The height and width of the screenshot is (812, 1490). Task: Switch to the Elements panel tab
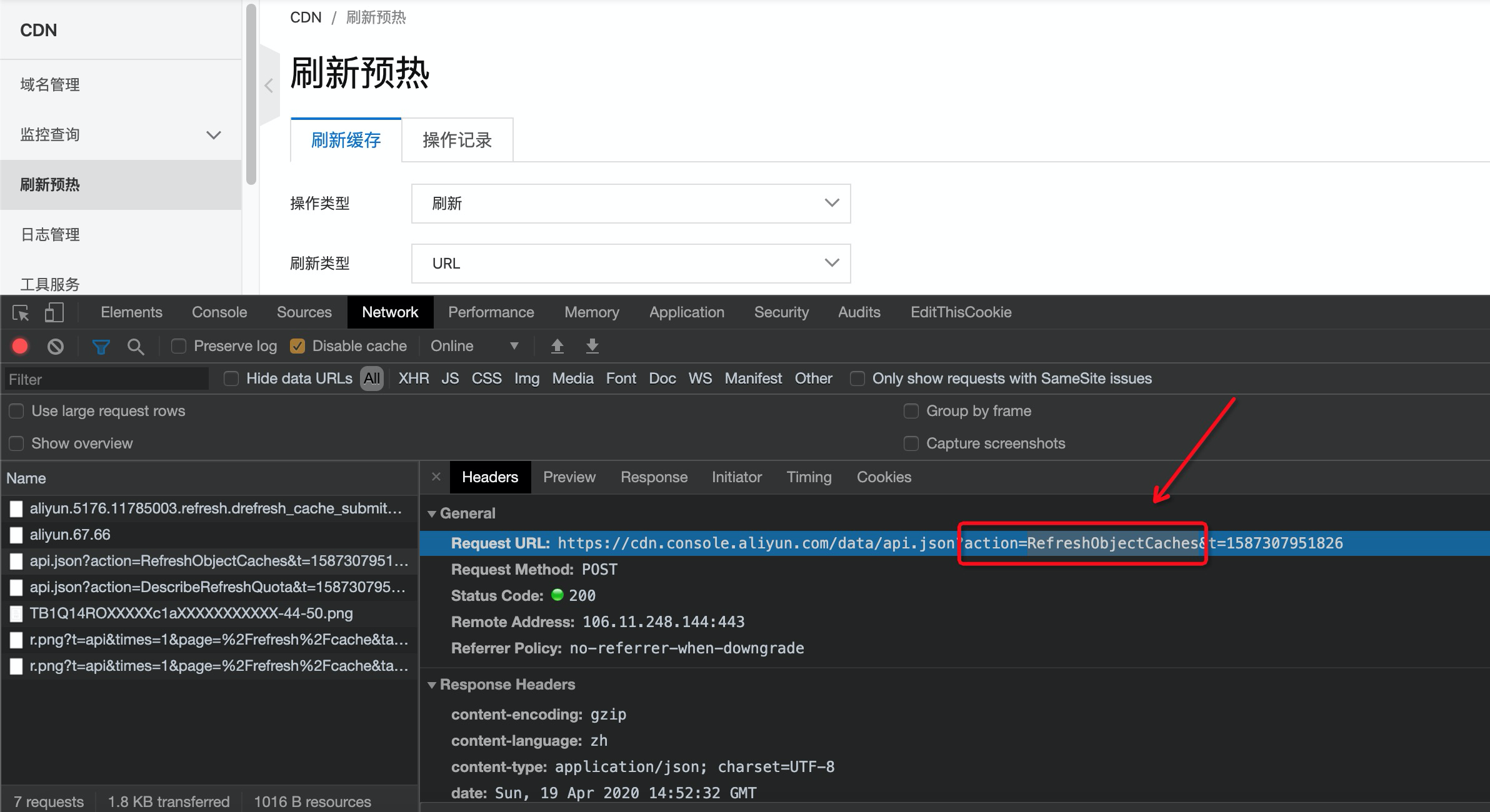click(131, 312)
